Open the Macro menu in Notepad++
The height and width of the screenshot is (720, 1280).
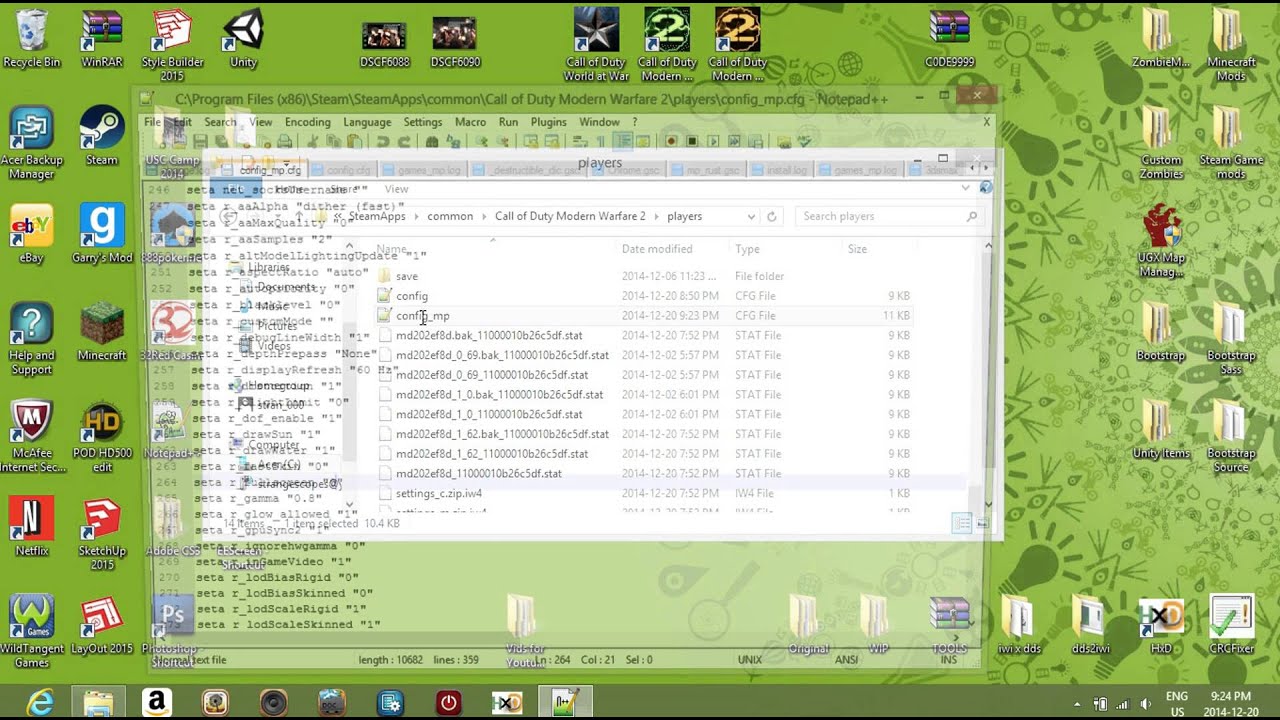coord(470,122)
